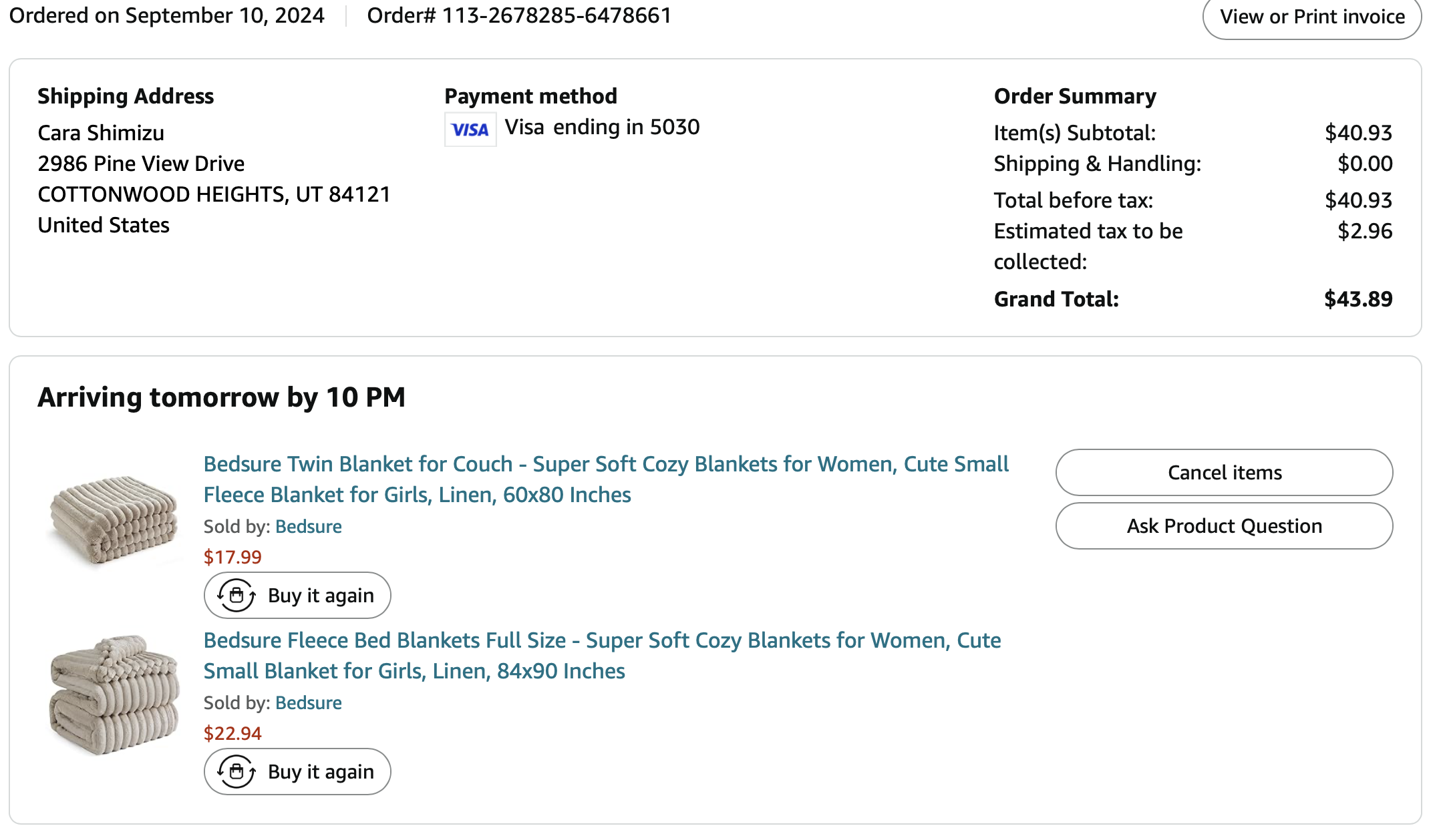Open the View or Print invoice button
1439x840 pixels.
[x=1311, y=17]
